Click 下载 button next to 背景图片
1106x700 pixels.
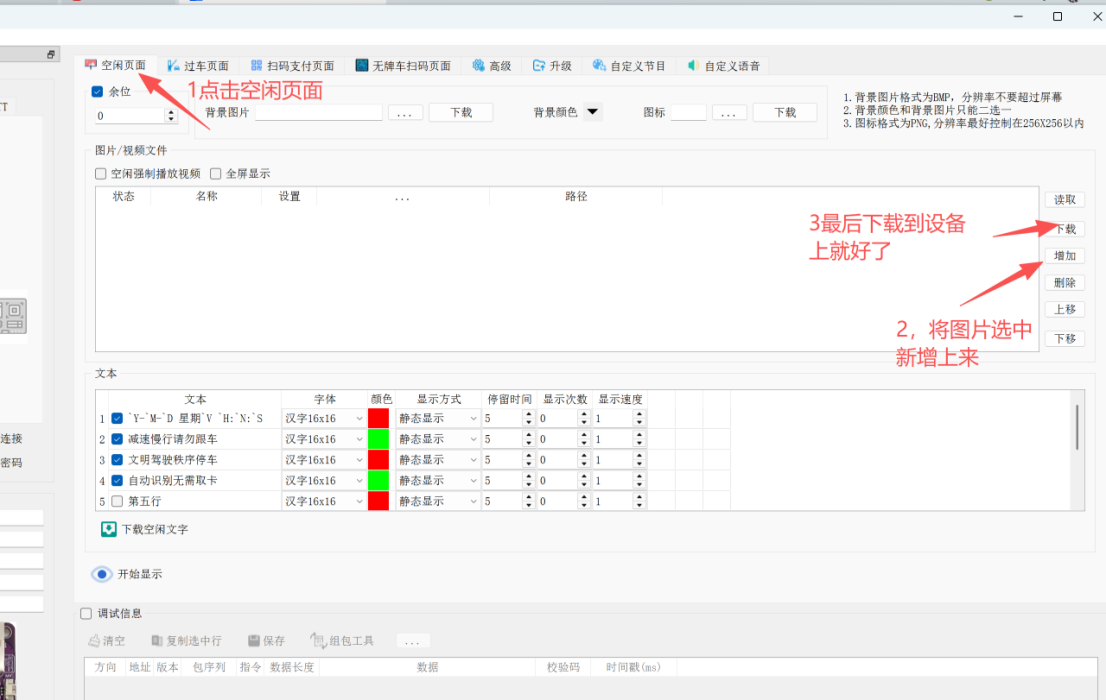(x=461, y=112)
